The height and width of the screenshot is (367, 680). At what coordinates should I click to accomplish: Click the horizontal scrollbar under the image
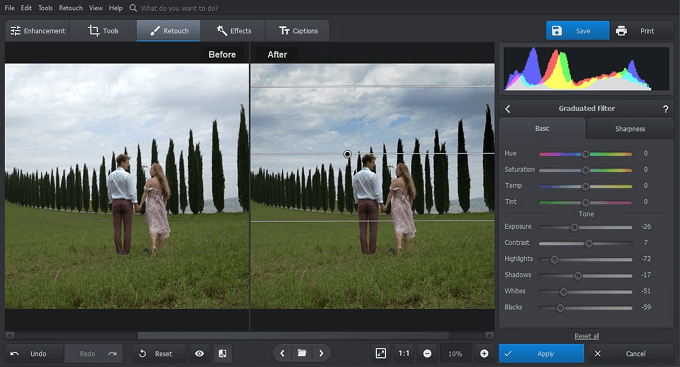coord(293,336)
